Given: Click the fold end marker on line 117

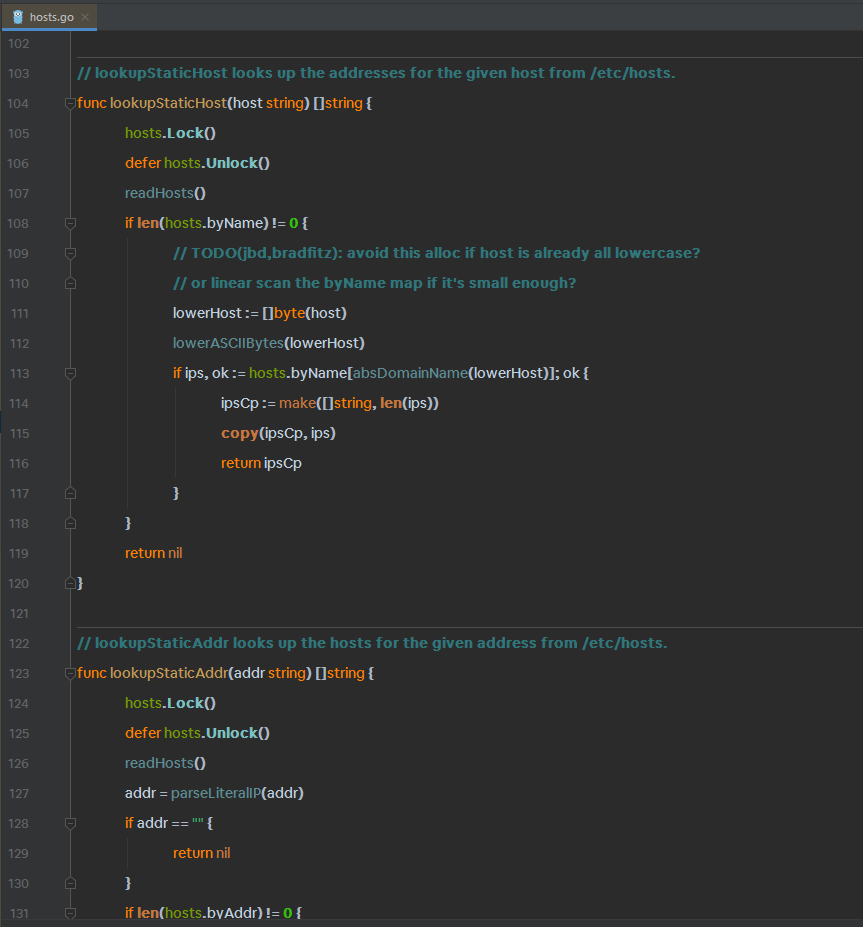Looking at the screenshot, I should [x=70, y=493].
